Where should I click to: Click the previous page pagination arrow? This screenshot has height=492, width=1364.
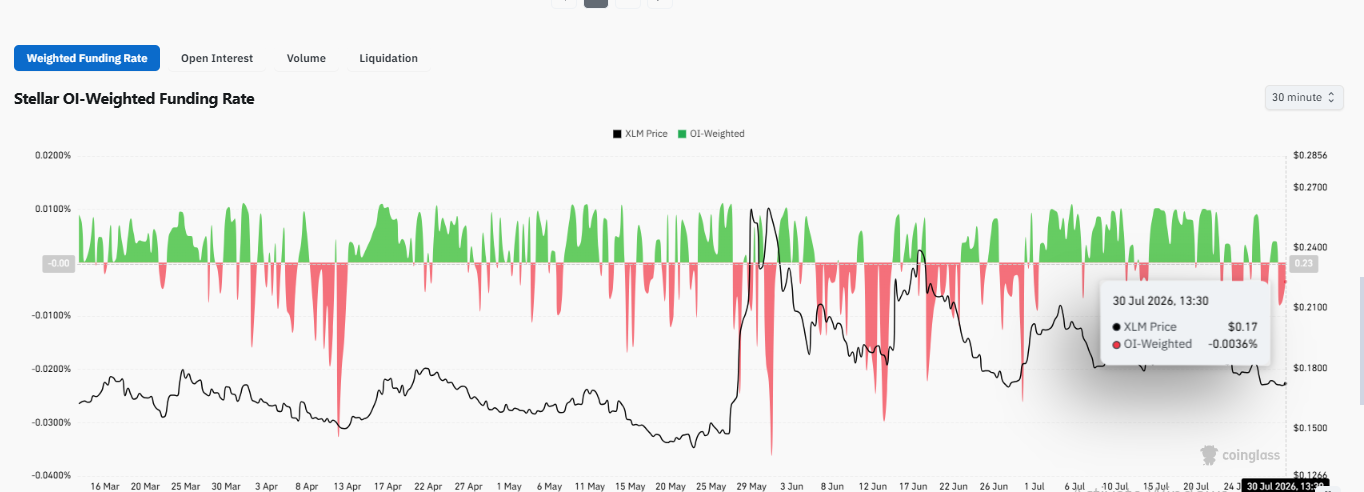point(564,3)
